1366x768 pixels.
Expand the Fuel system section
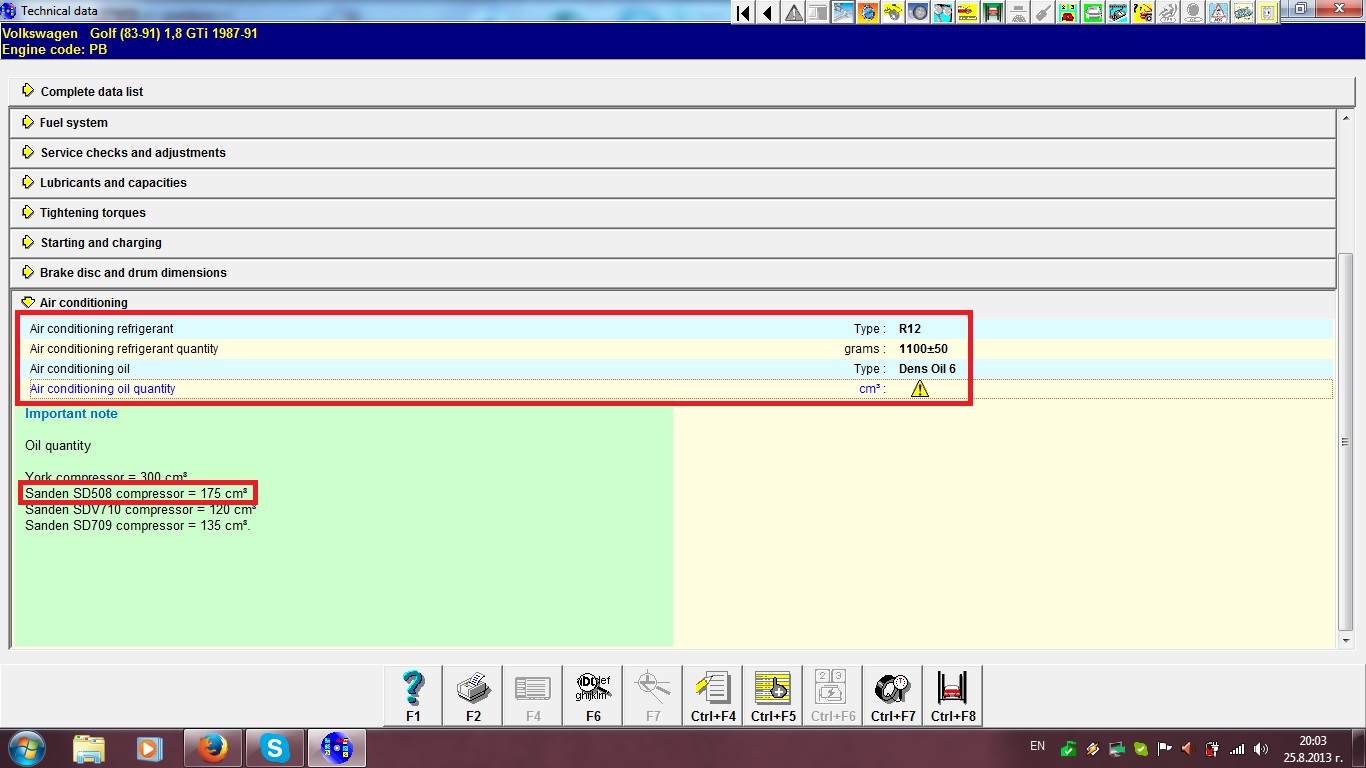coord(74,123)
